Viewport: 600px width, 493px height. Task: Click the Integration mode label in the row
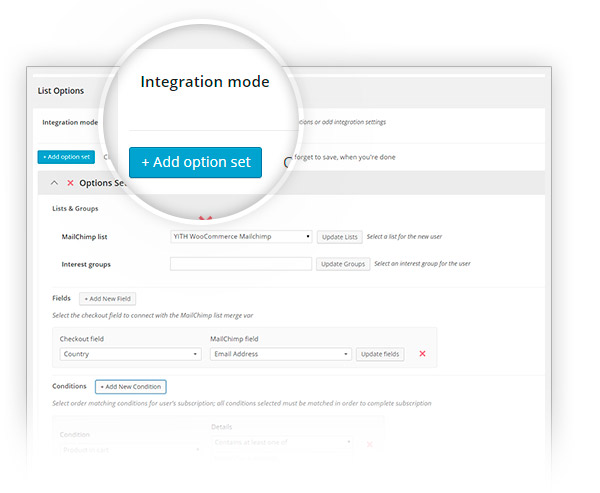click(70, 123)
